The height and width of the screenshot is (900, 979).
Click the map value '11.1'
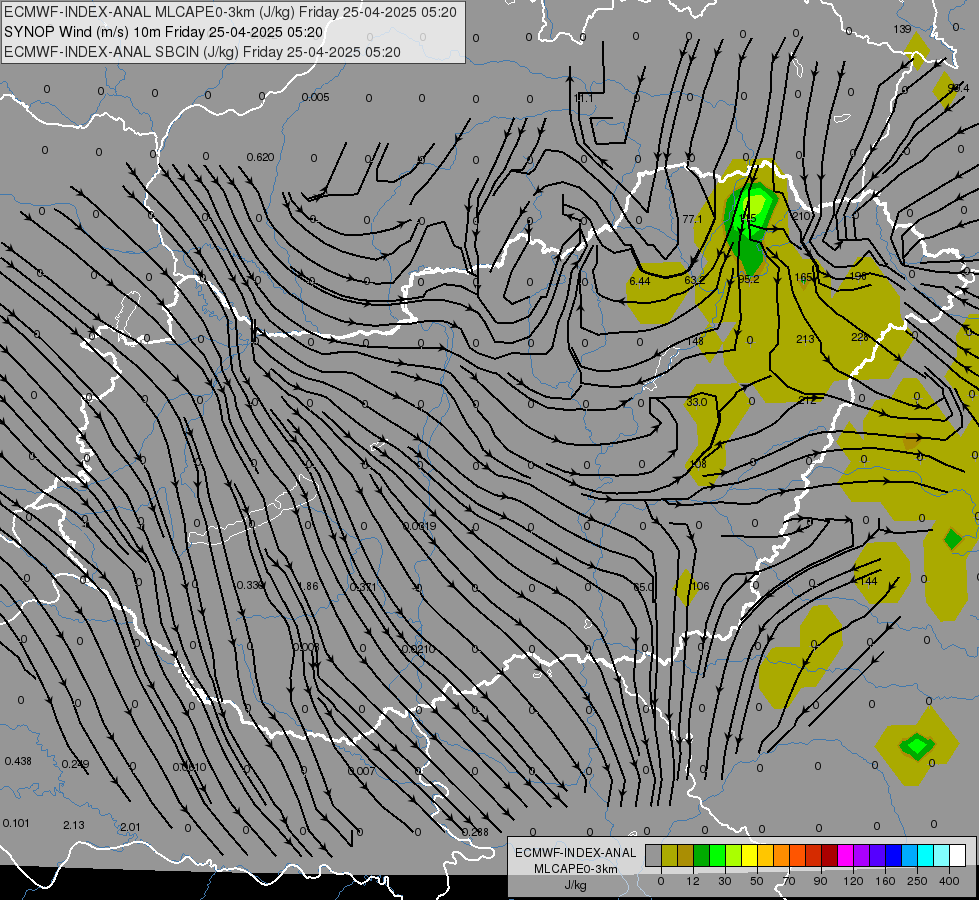(x=583, y=99)
